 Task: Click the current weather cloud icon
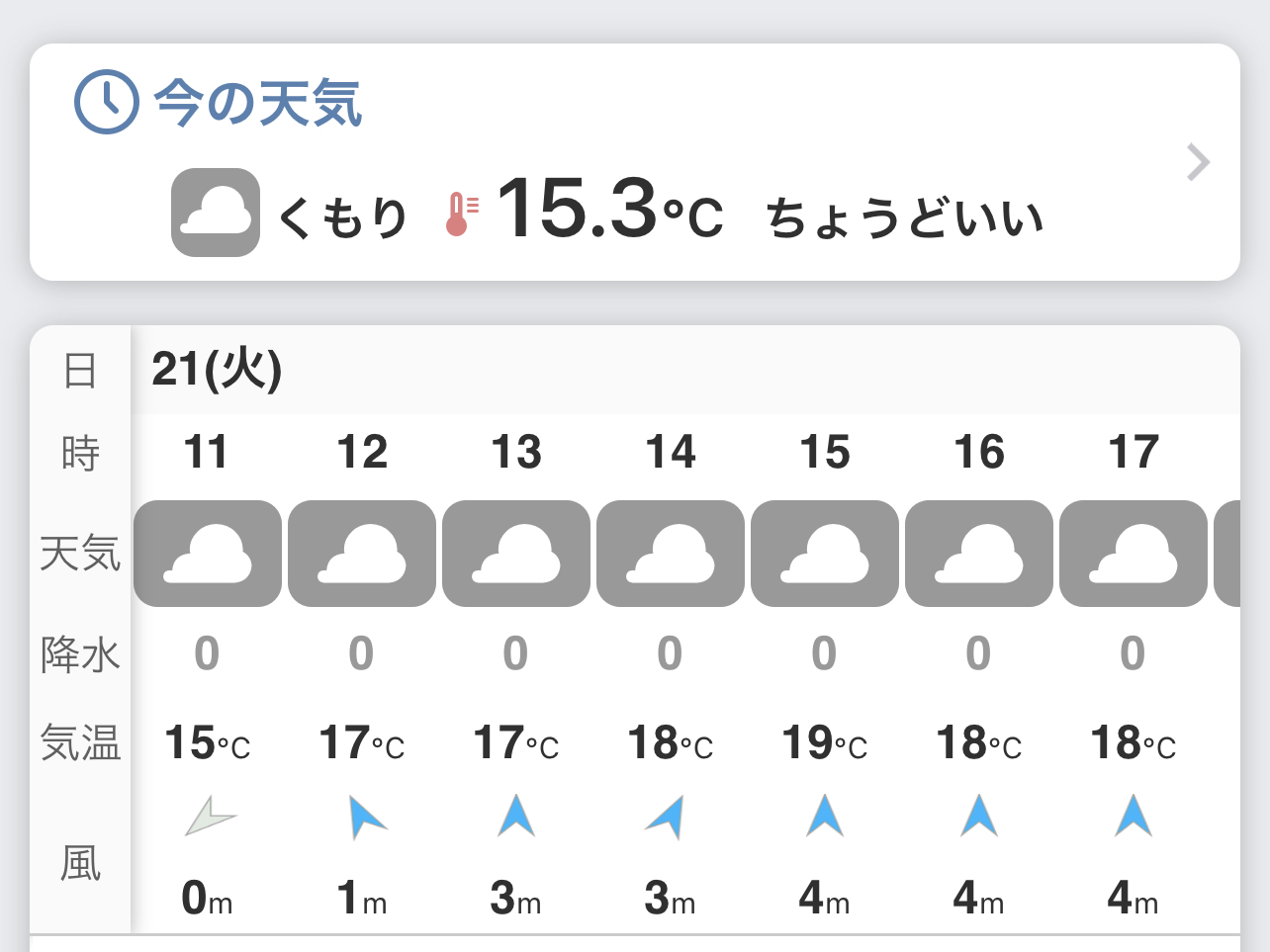pos(216,213)
